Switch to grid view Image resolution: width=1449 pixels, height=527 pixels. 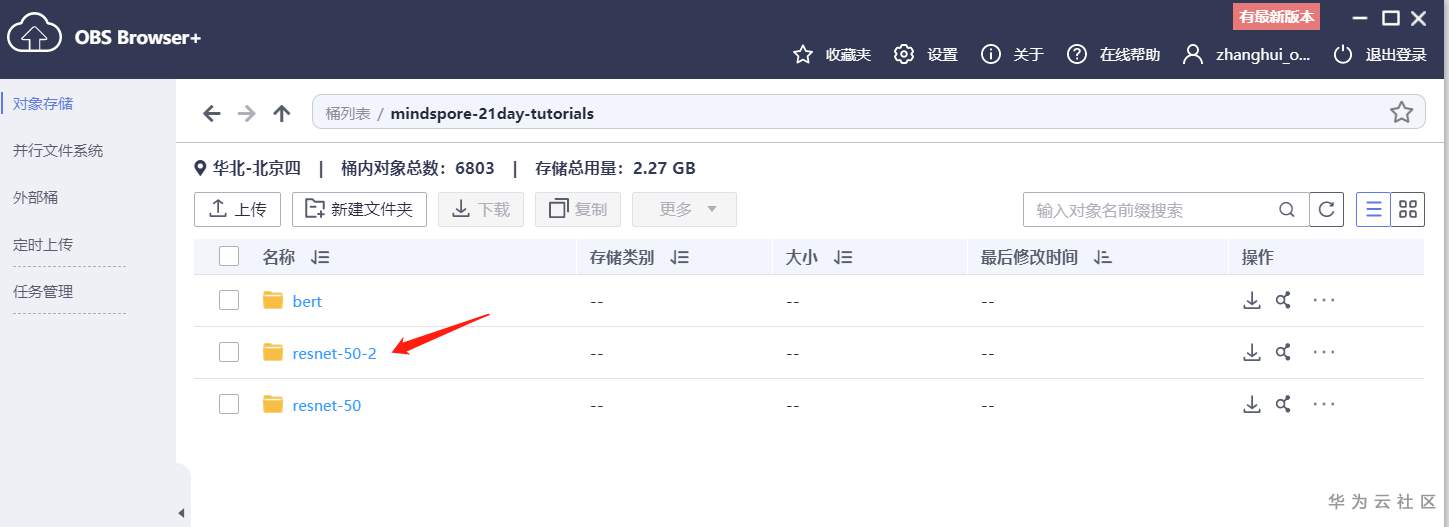pos(1408,209)
